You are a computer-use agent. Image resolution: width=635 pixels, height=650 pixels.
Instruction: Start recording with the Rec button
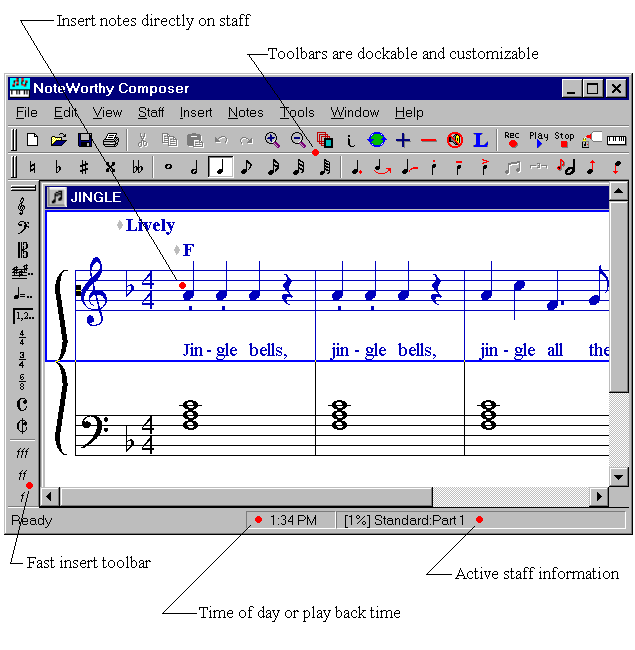click(x=512, y=139)
